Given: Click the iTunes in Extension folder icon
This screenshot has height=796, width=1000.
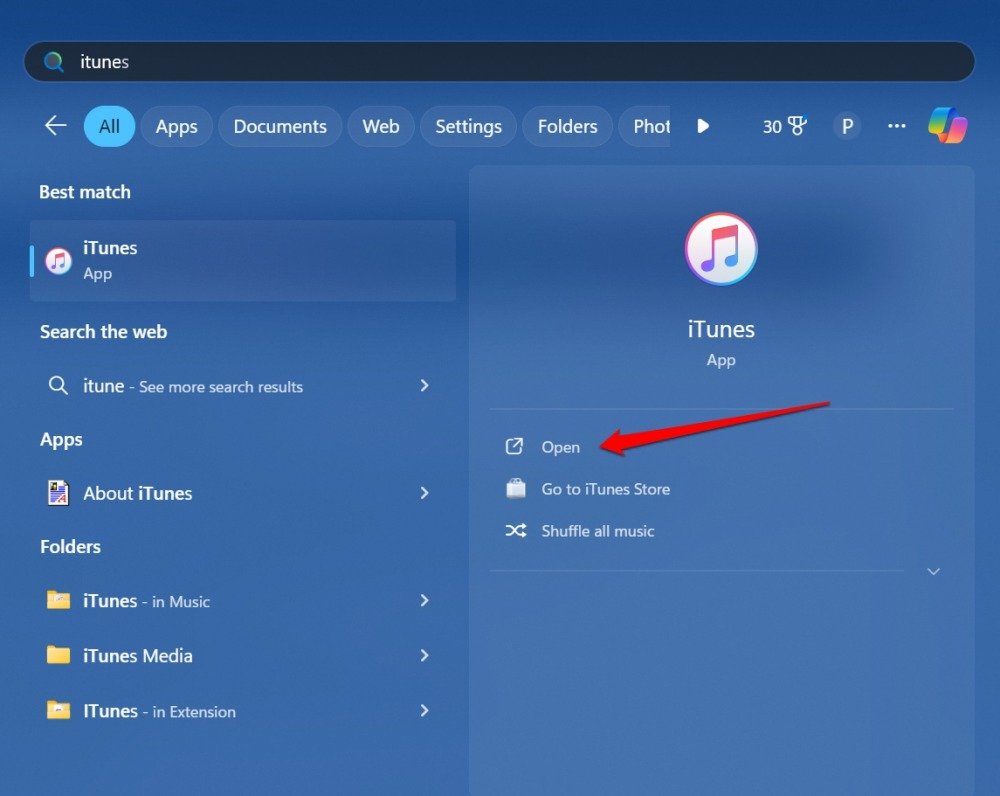Looking at the screenshot, I should coord(58,711).
